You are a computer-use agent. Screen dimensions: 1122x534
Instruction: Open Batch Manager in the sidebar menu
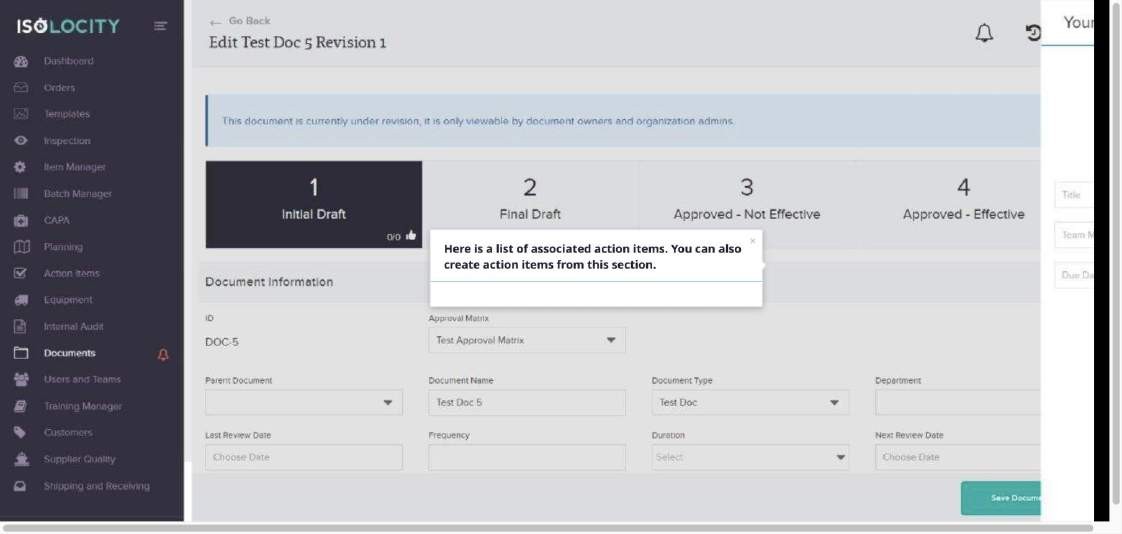[x=78, y=194]
